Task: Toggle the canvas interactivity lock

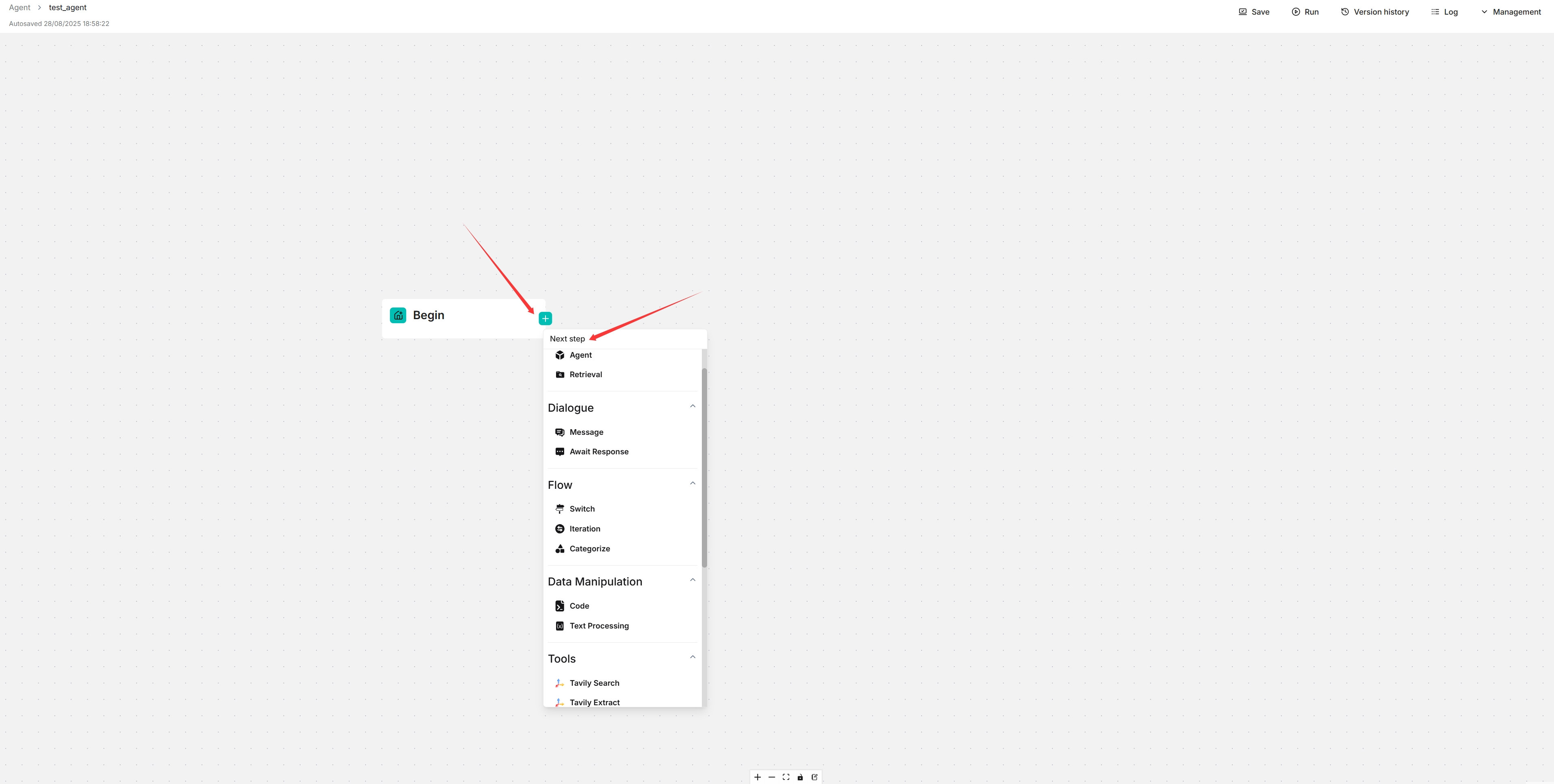Action: (x=800, y=777)
